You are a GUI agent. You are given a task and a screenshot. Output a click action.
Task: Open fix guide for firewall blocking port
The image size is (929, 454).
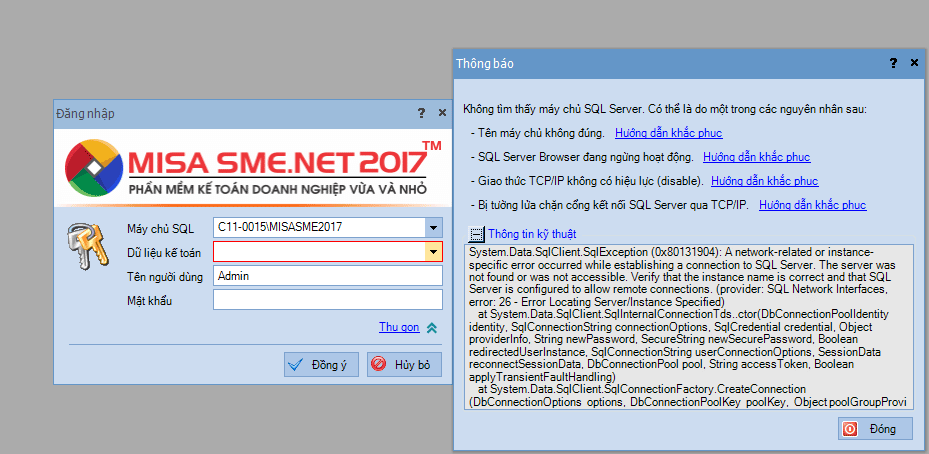[x=812, y=205]
